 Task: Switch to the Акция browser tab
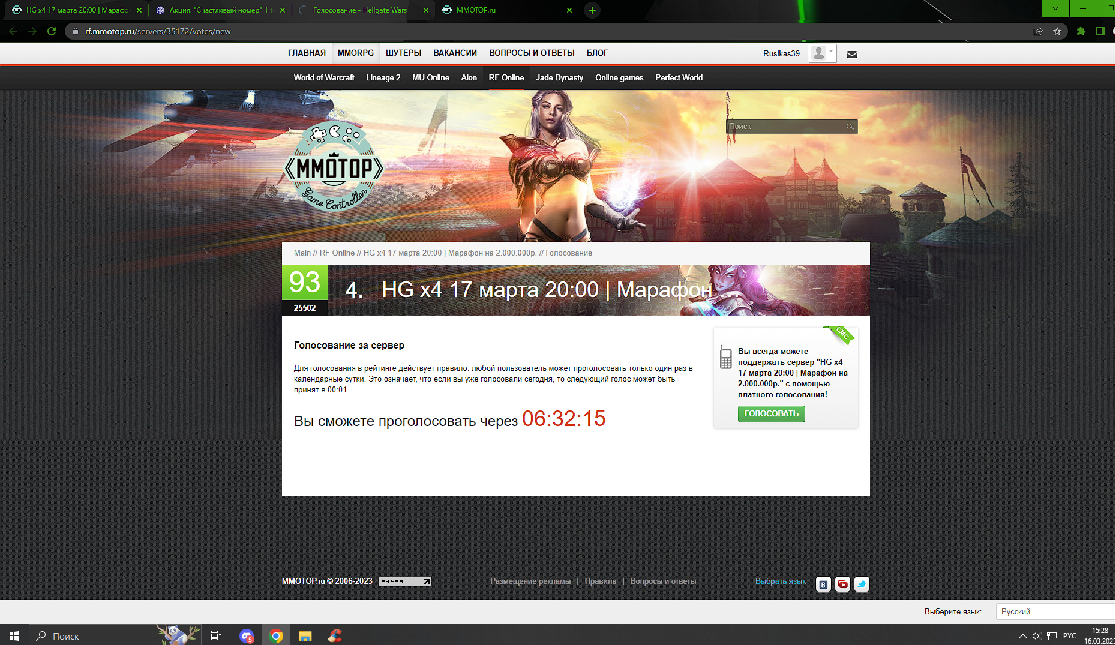pyautogui.click(x=220, y=11)
